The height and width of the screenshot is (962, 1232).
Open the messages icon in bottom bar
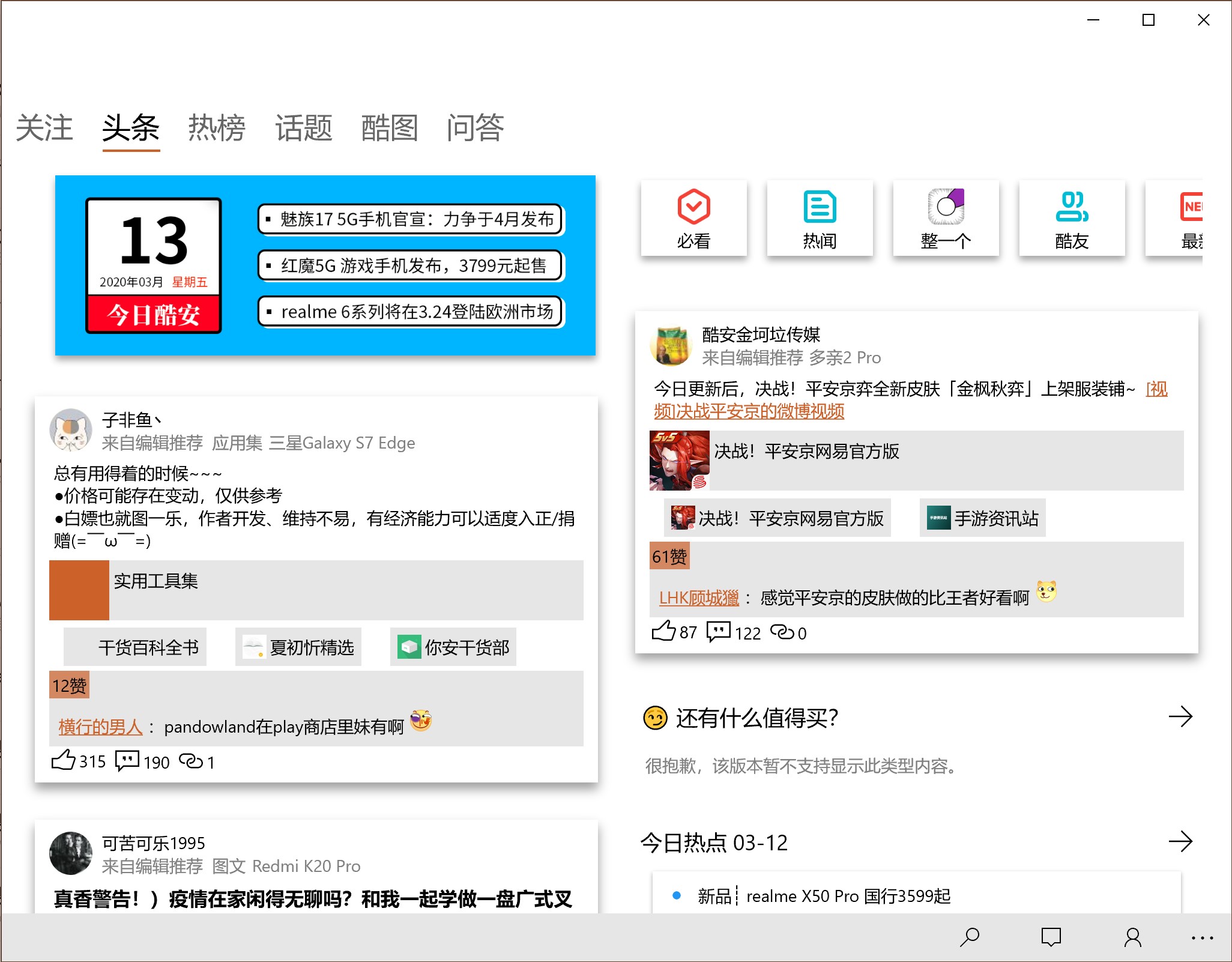(1051, 937)
